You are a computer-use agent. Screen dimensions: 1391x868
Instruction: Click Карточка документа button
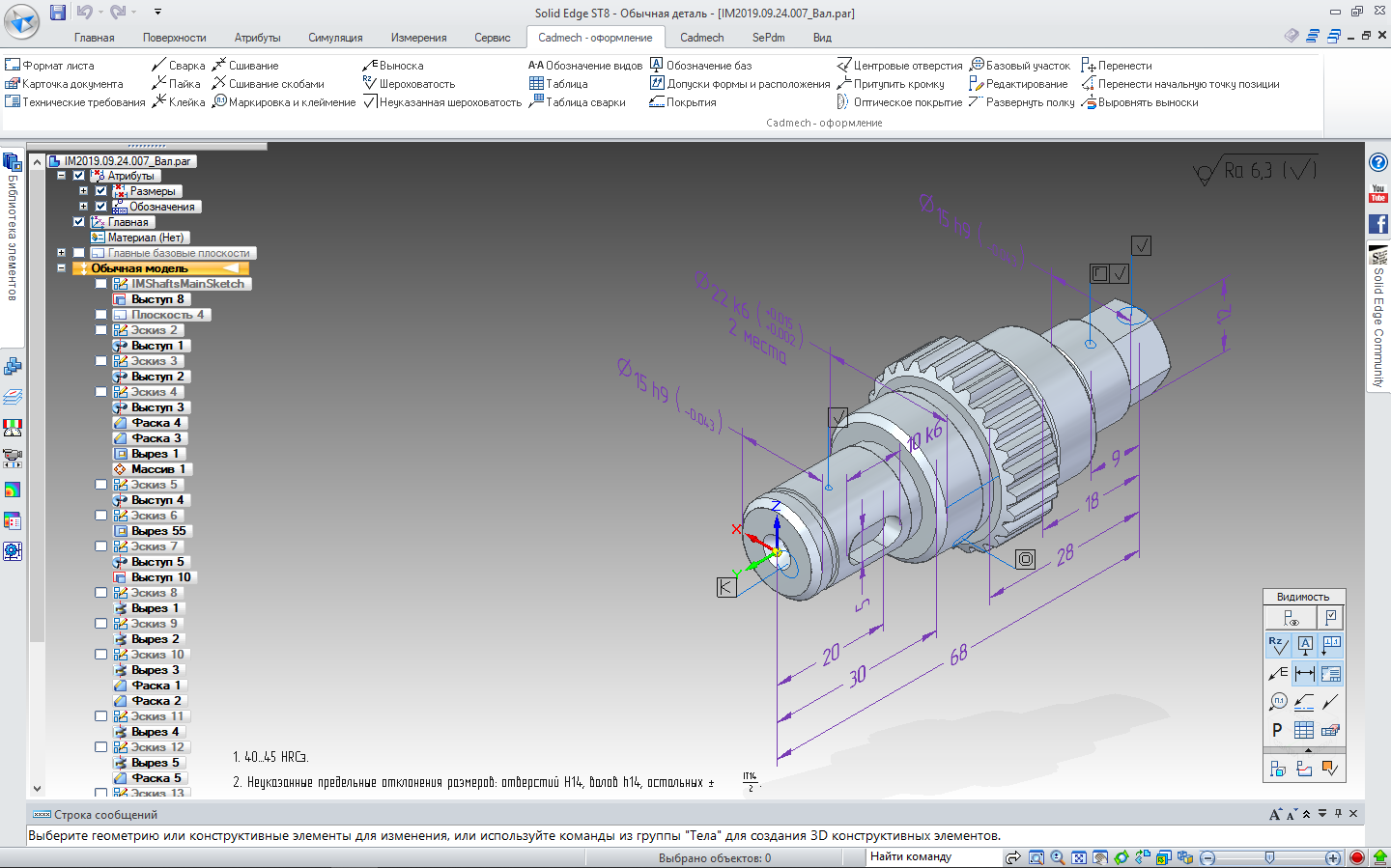64,84
